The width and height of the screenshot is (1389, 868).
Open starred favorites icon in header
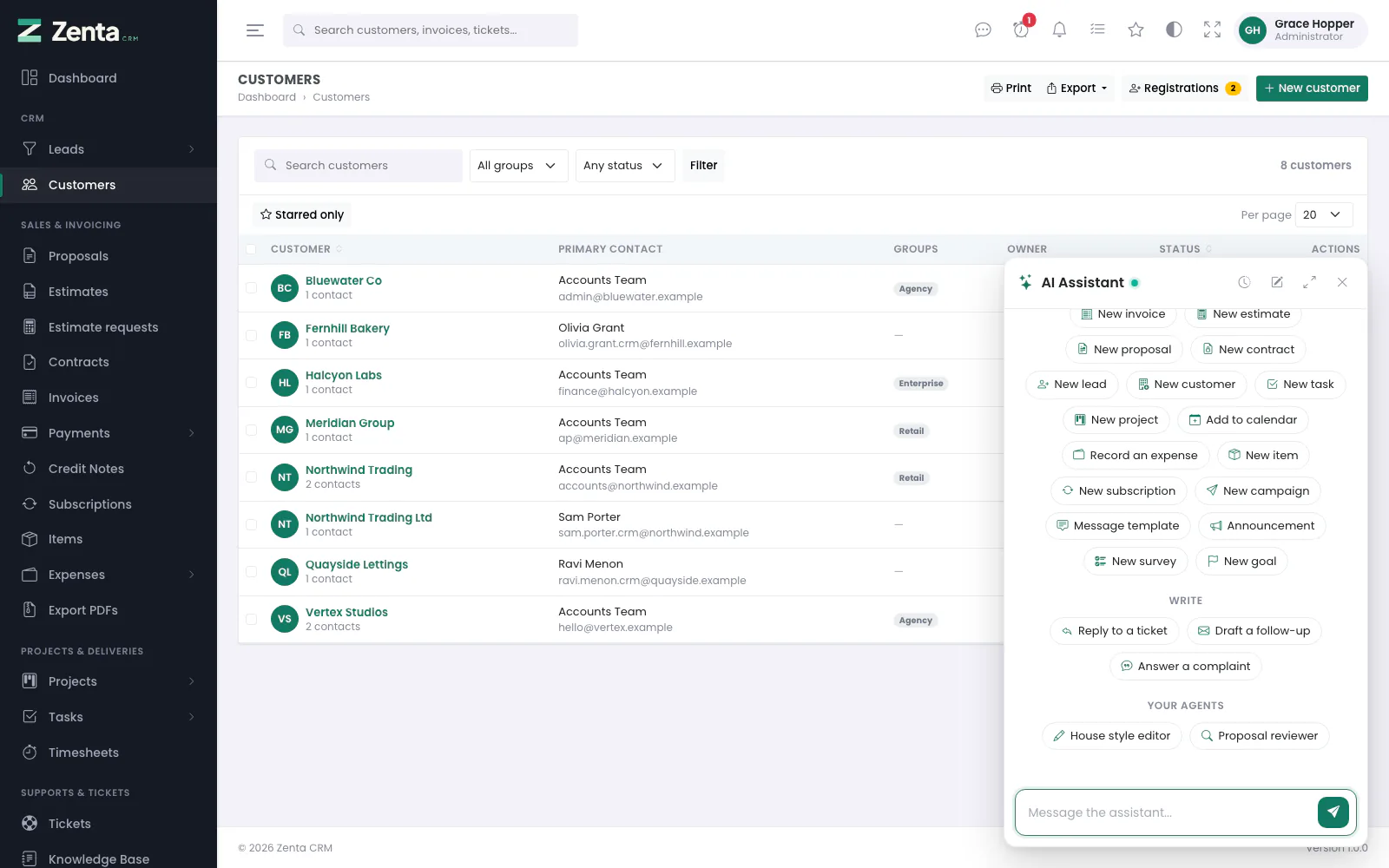(x=1136, y=30)
